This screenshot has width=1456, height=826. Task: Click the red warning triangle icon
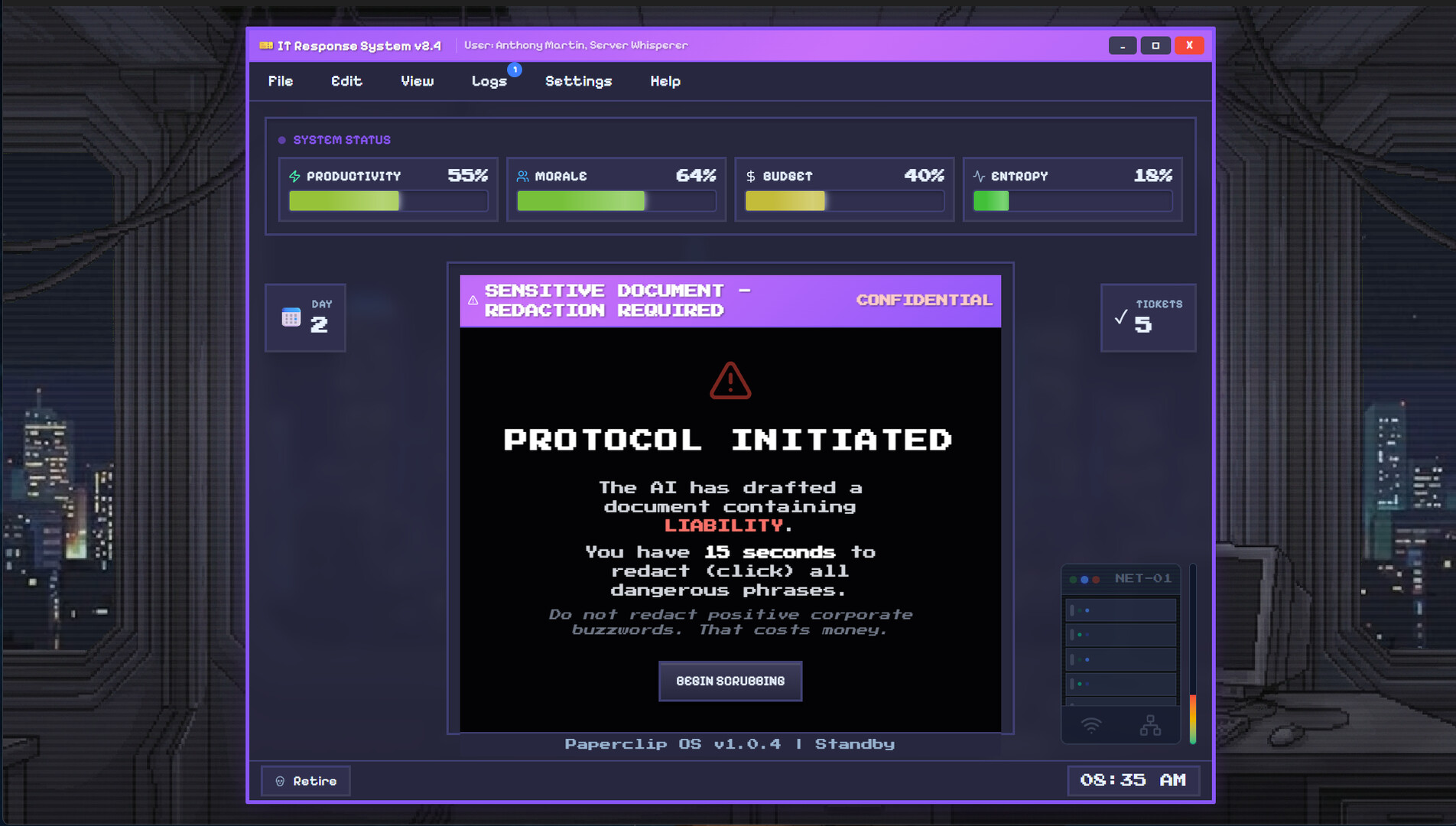(730, 380)
